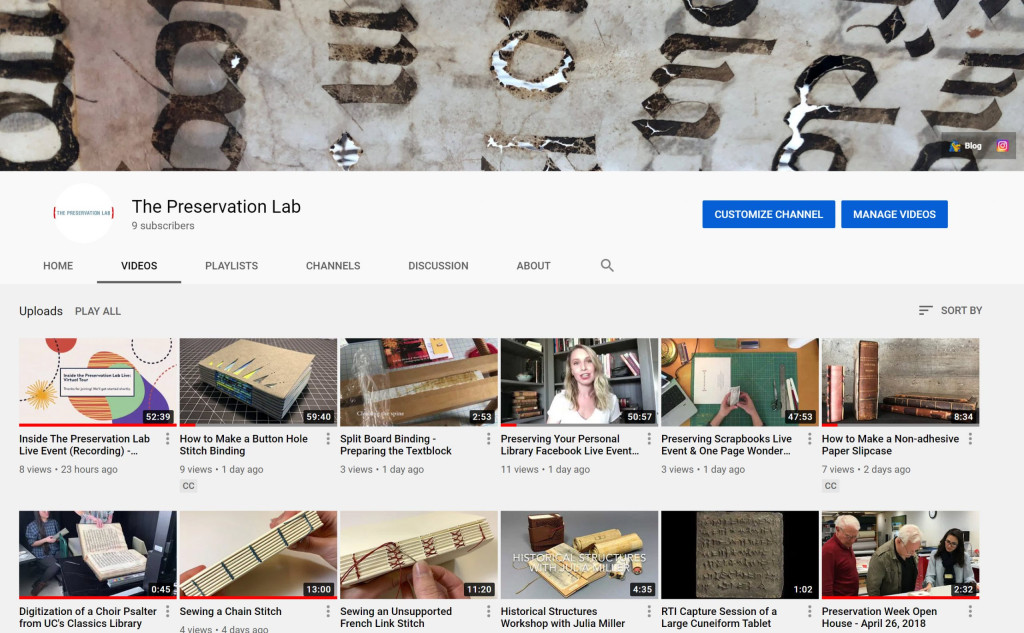Click the Customize Channel button
The image size is (1024, 633).
pos(768,214)
